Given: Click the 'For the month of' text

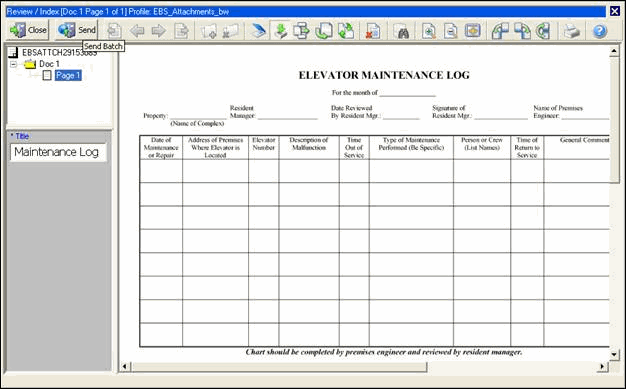Looking at the screenshot, I should tap(355, 93).
